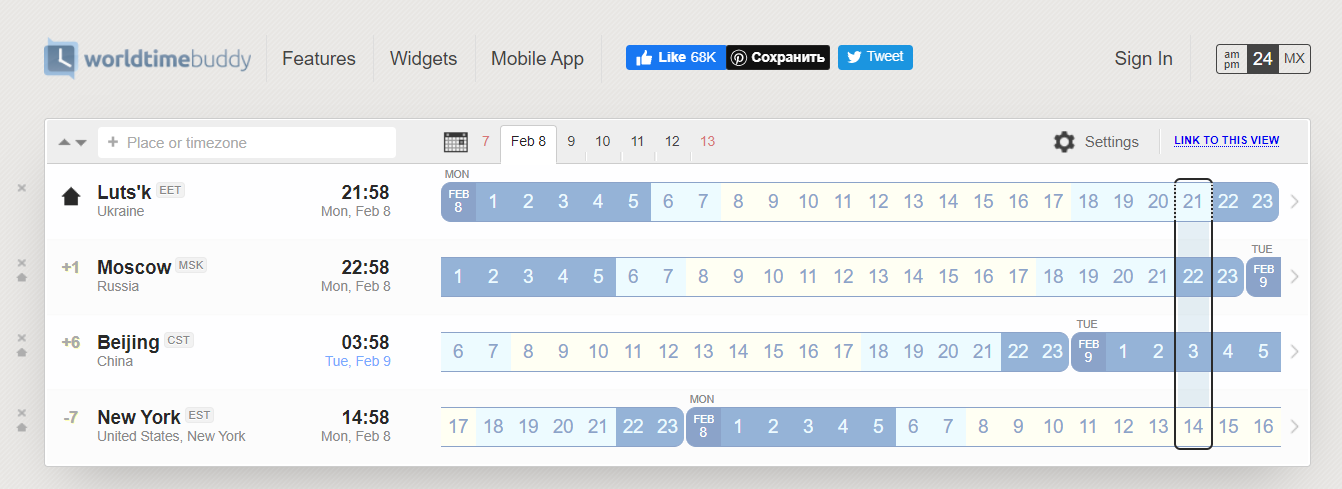This screenshot has height=489, width=1342.
Task: Select hour 12 in Luts'k timeline
Action: tap(878, 202)
